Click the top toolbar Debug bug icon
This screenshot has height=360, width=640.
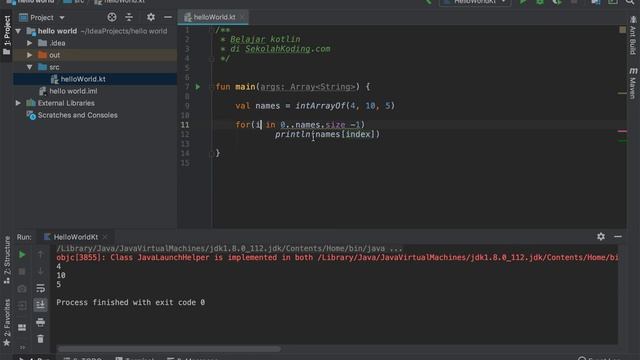[540, 2]
